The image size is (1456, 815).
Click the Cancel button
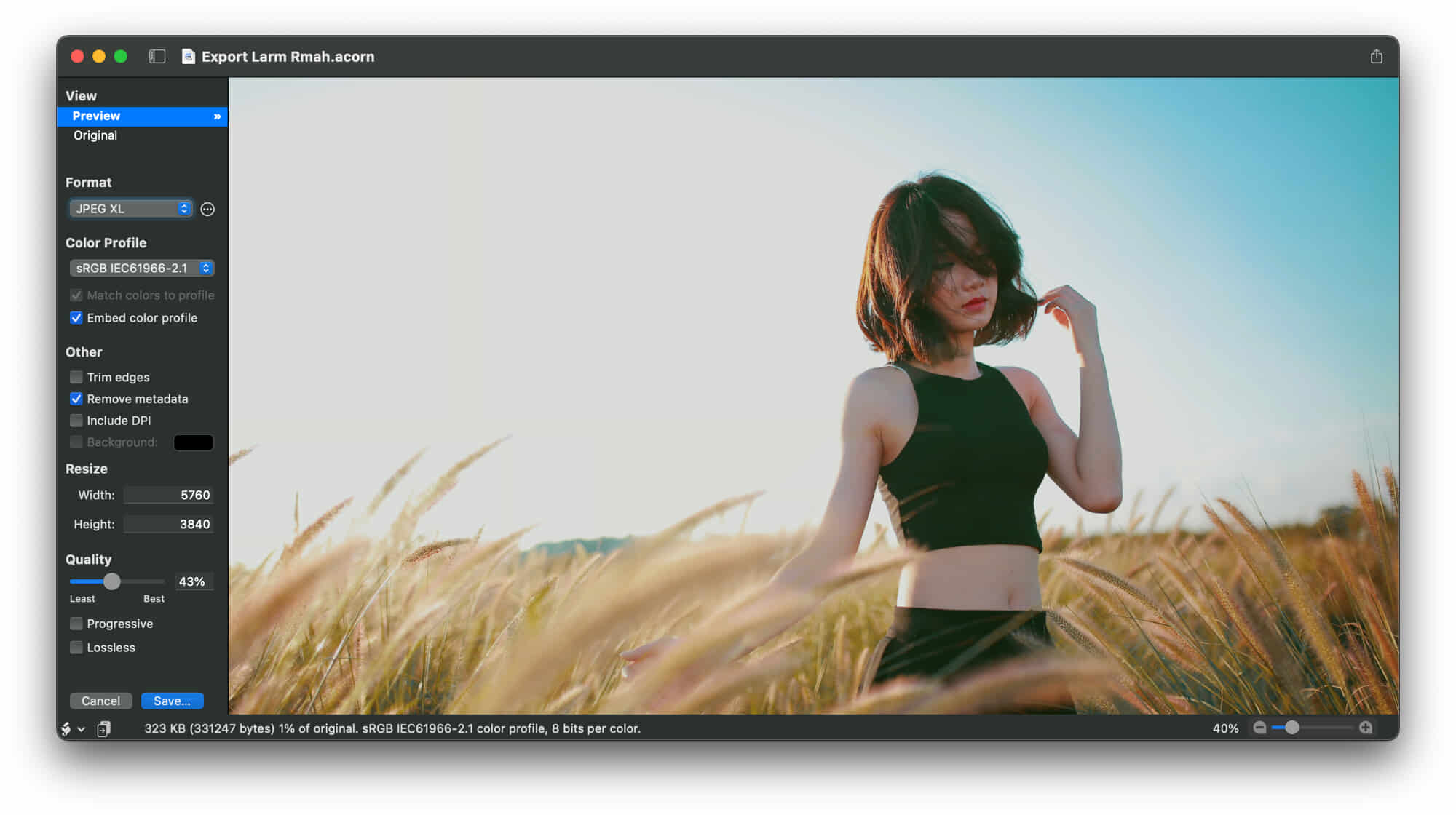[x=100, y=701]
